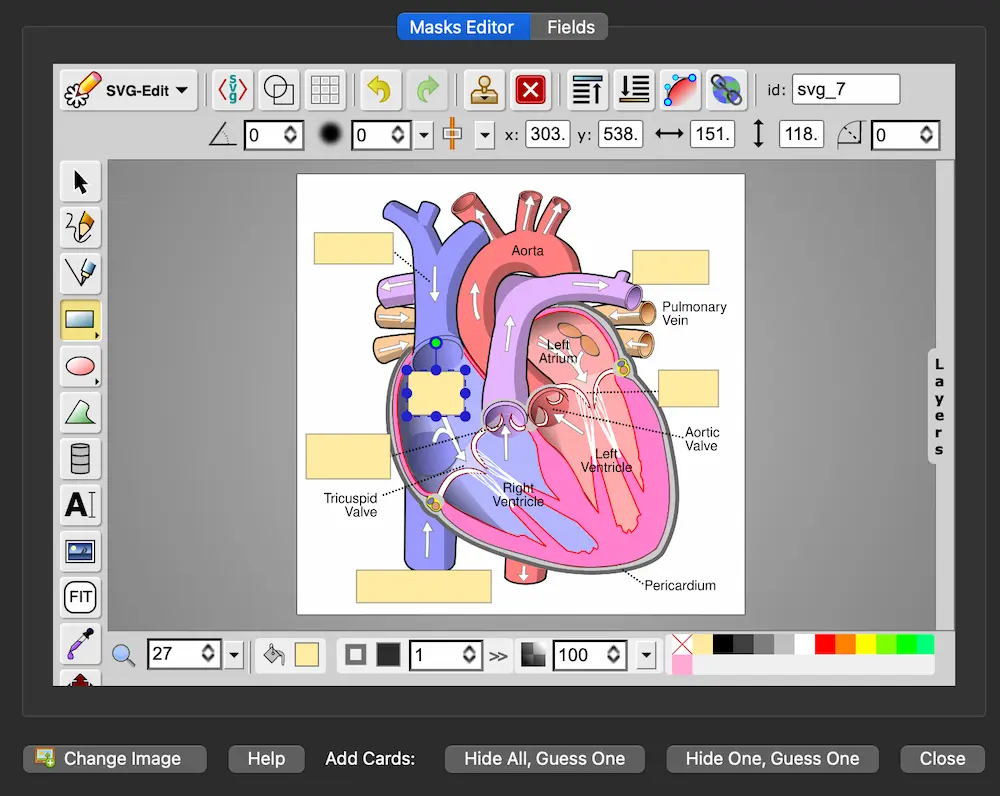Use the eyedropper color picker tool
This screenshot has width=1000, height=796.
(x=80, y=644)
